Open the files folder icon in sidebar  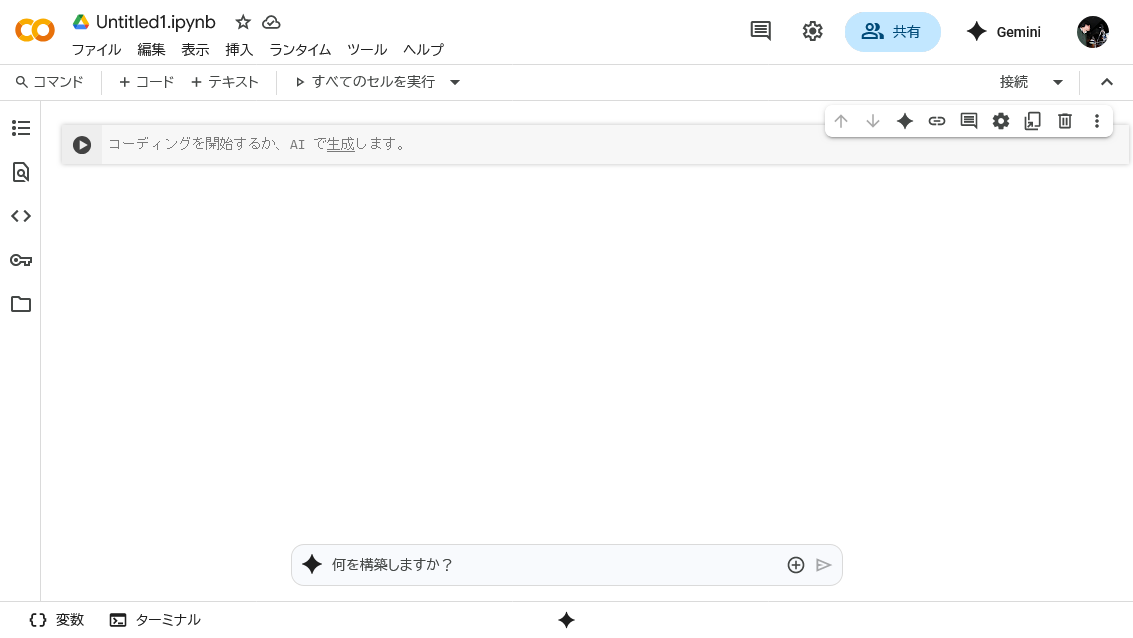[21, 304]
